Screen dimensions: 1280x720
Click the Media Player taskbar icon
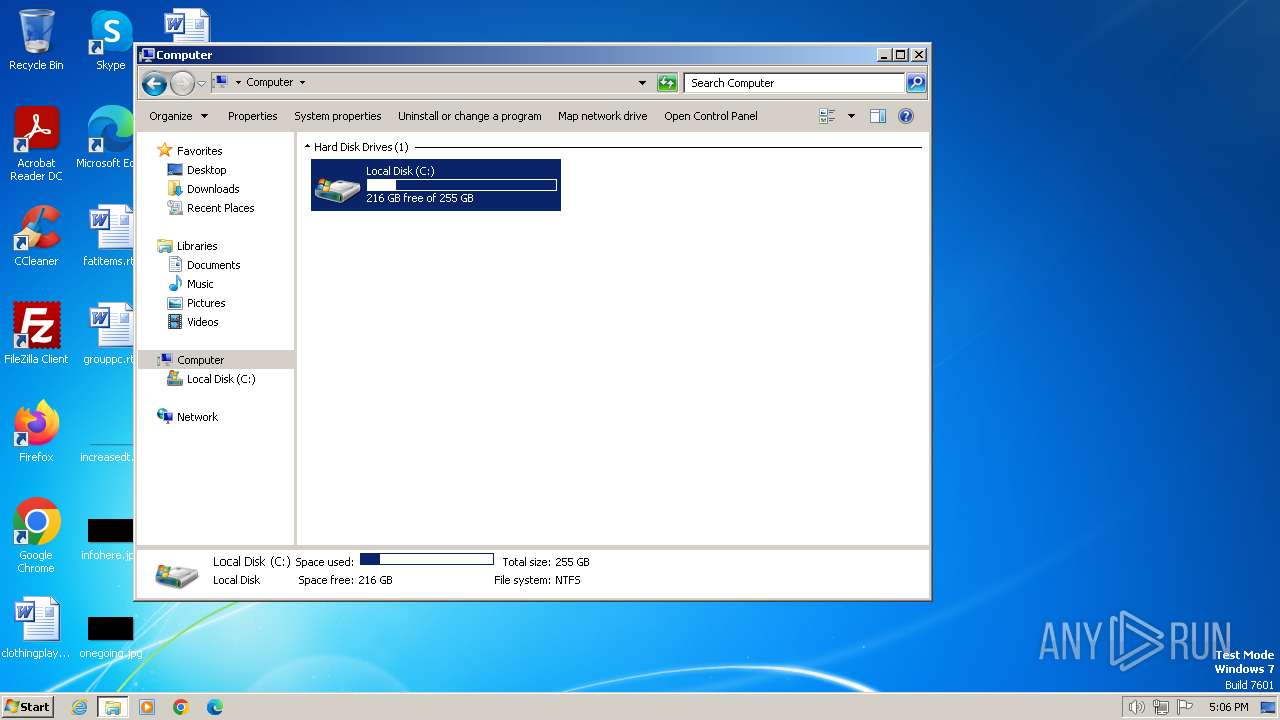coord(147,707)
